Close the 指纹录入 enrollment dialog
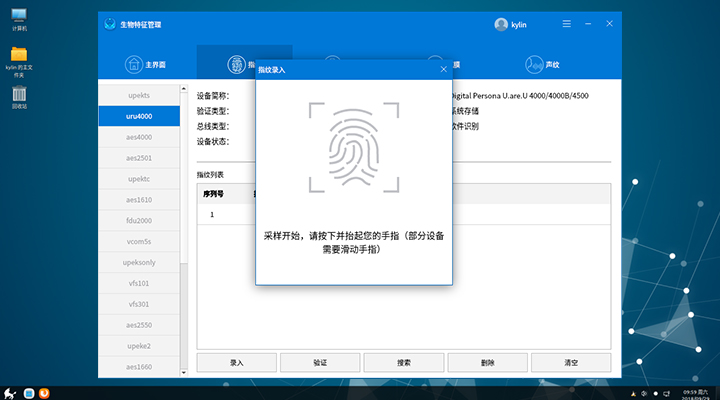The height and width of the screenshot is (400, 720). pos(443,69)
